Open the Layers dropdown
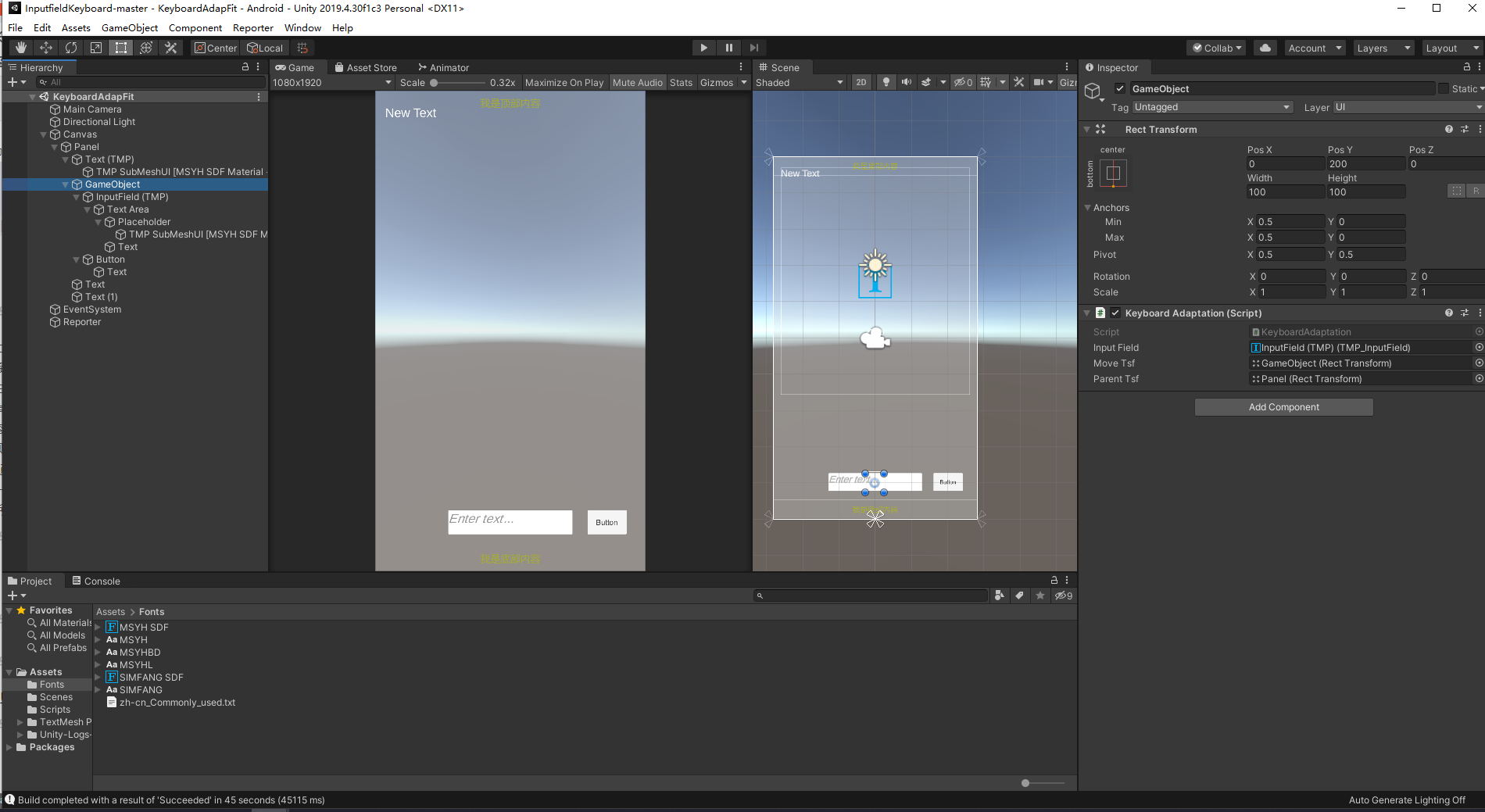This screenshot has width=1485, height=812. [1383, 48]
